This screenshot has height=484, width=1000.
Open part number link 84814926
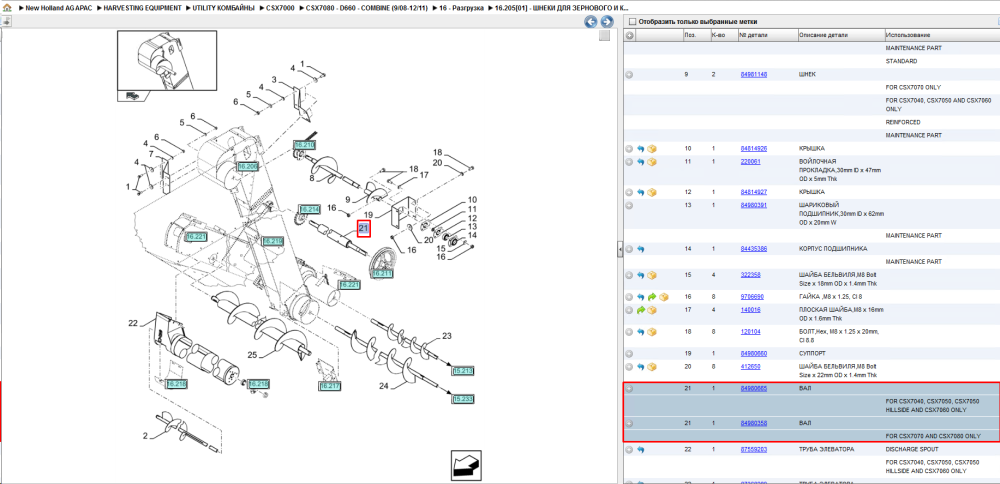[753, 149]
